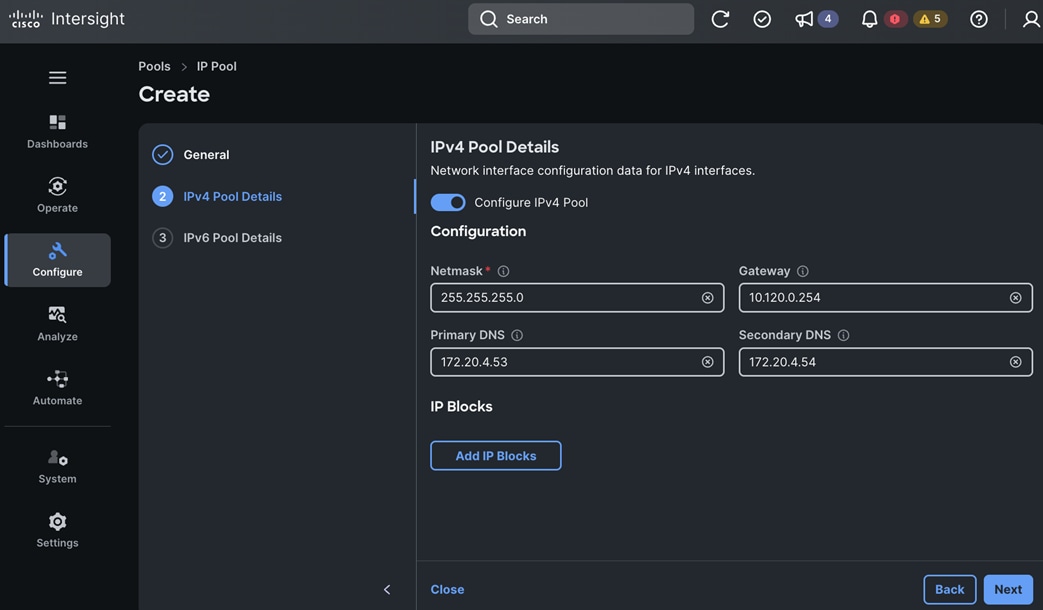This screenshot has height=610, width=1043.
Task: Go to Pools breadcrumb link
Action: click(x=154, y=66)
